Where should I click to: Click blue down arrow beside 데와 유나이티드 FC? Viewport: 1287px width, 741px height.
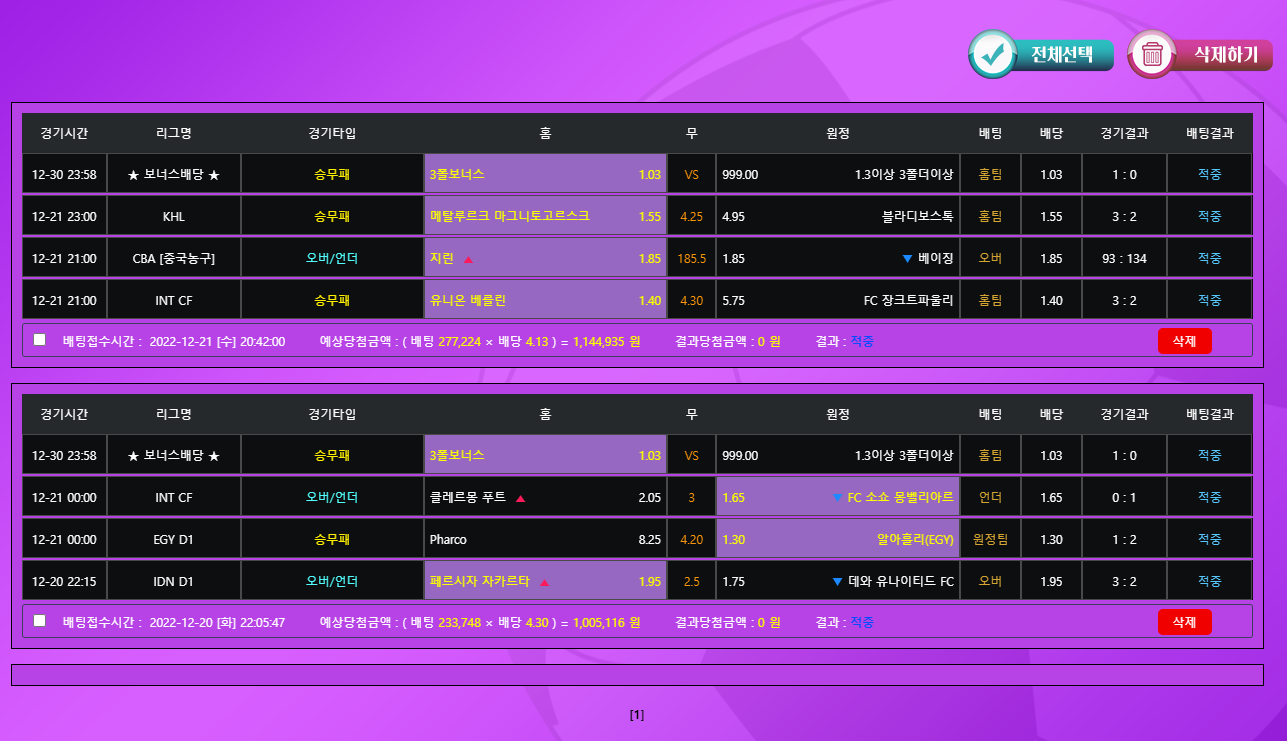[x=837, y=582]
